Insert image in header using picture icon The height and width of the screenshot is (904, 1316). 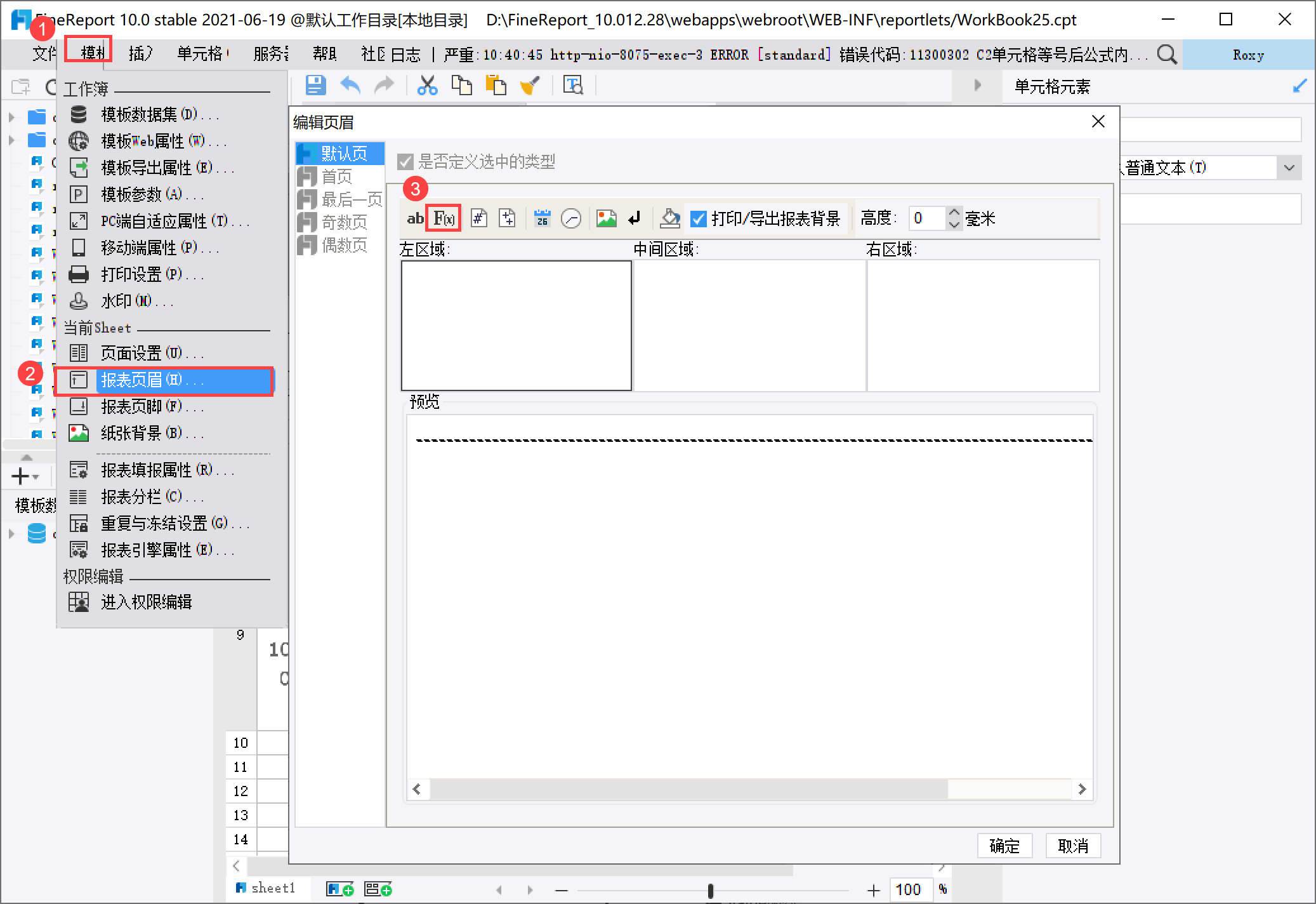pyautogui.click(x=606, y=219)
